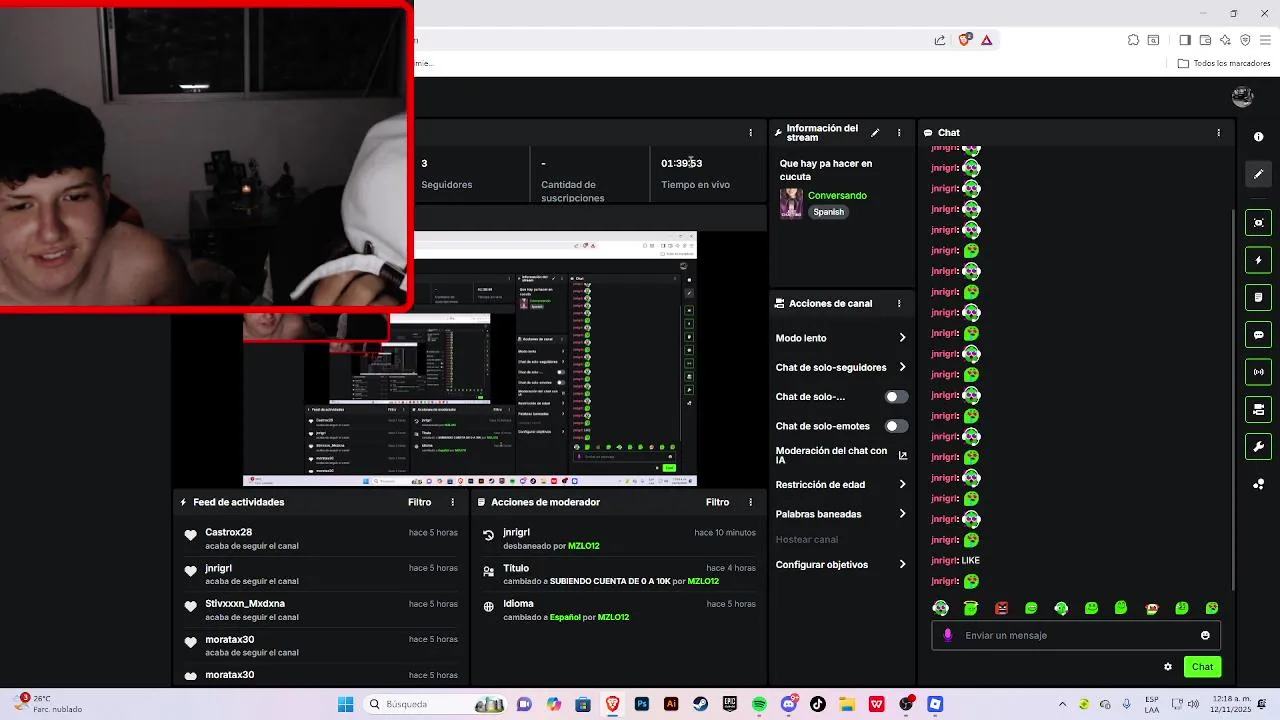Expand Configurar objetivos option

tap(841, 564)
